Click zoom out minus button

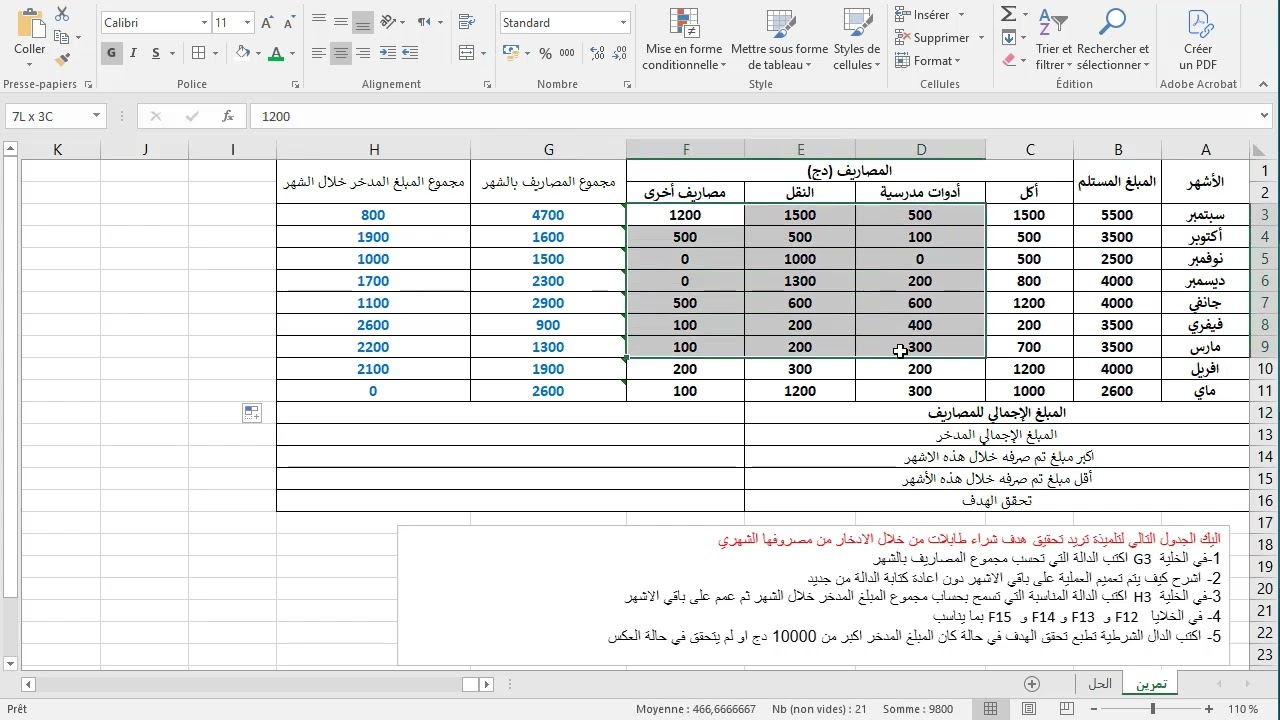1094,709
